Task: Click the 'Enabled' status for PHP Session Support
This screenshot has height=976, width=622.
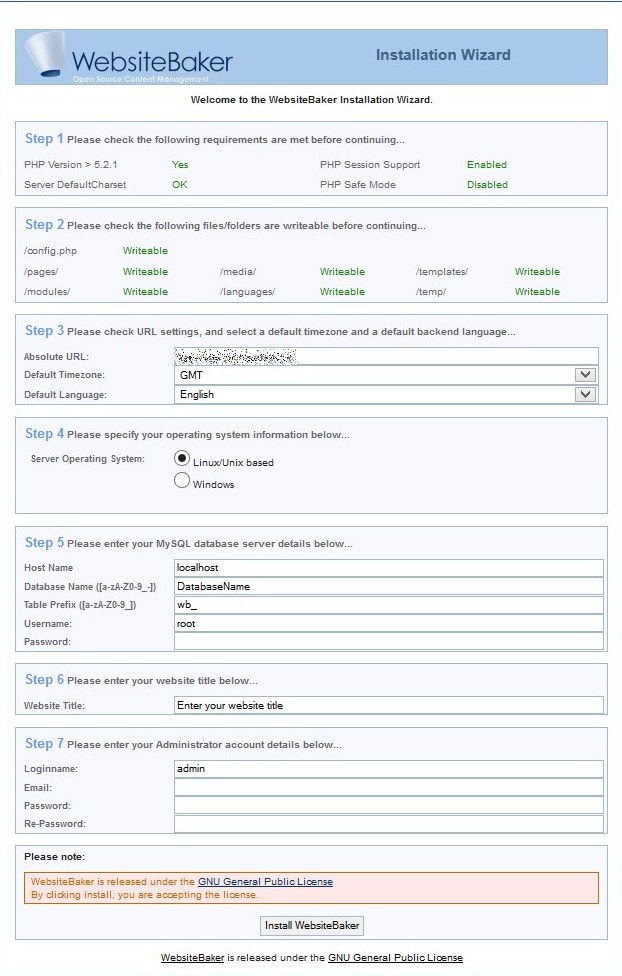Action: (487, 164)
